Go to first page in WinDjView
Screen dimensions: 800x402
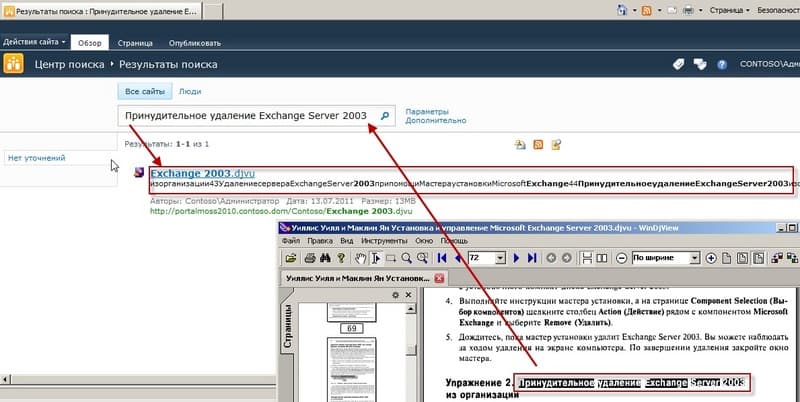click(442, 258)
